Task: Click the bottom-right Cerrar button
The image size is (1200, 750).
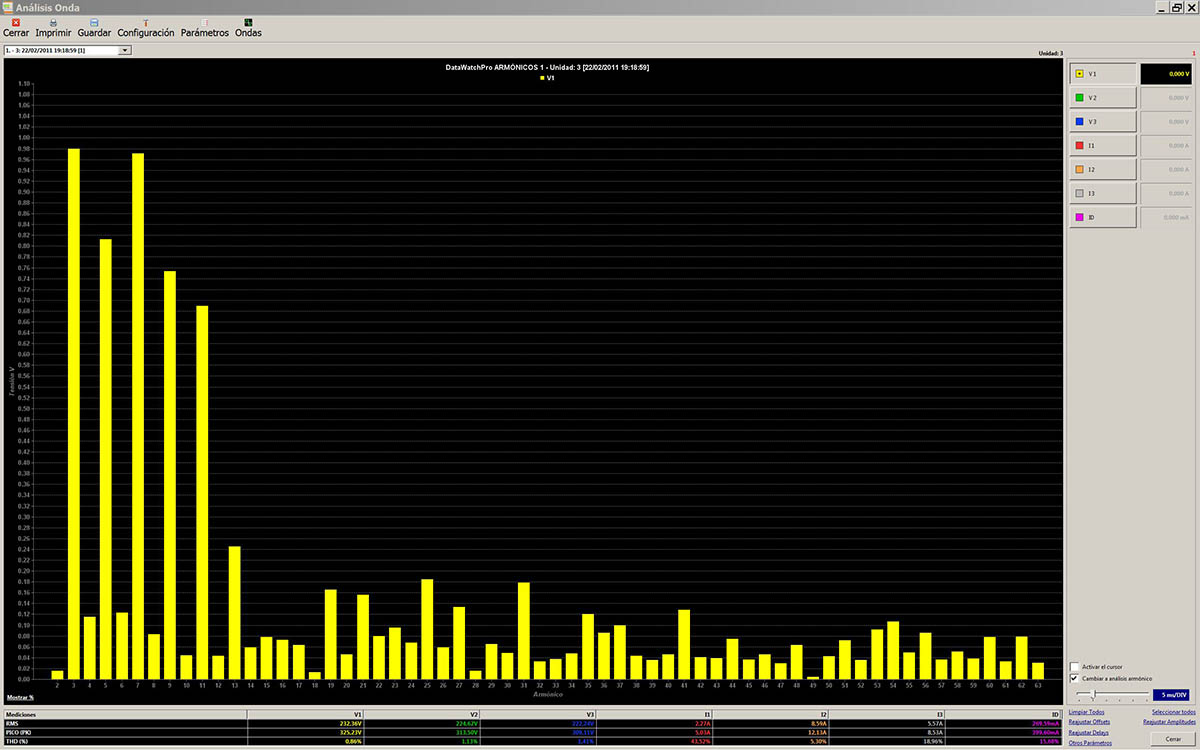Action: (1172, 739)
